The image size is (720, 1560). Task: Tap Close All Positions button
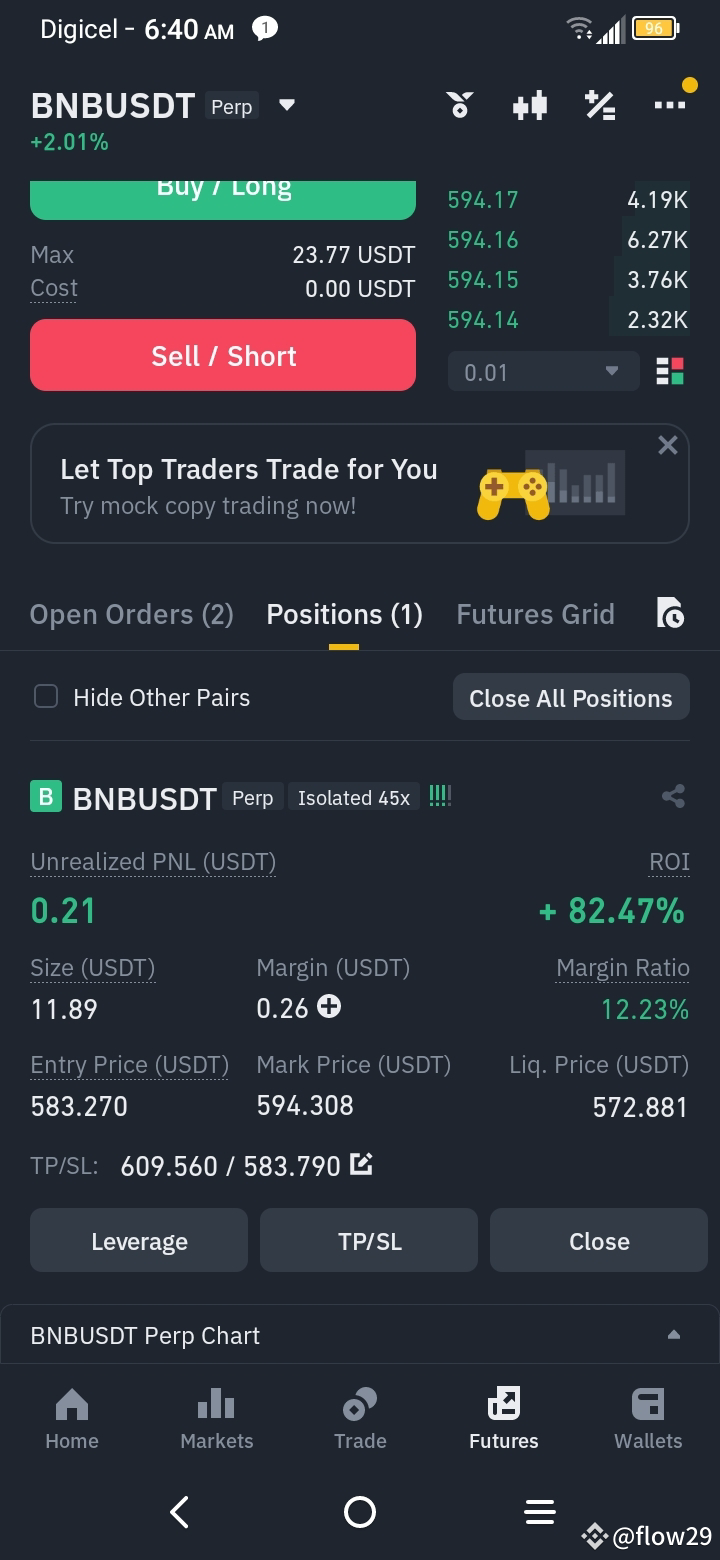[x=571, y=698]
